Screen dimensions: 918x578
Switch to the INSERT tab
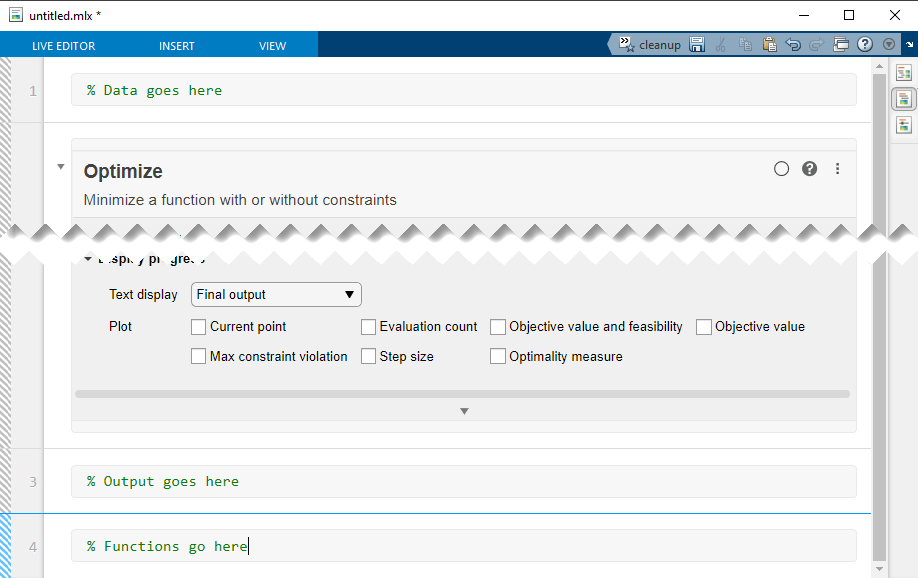(x=176, y=45)
